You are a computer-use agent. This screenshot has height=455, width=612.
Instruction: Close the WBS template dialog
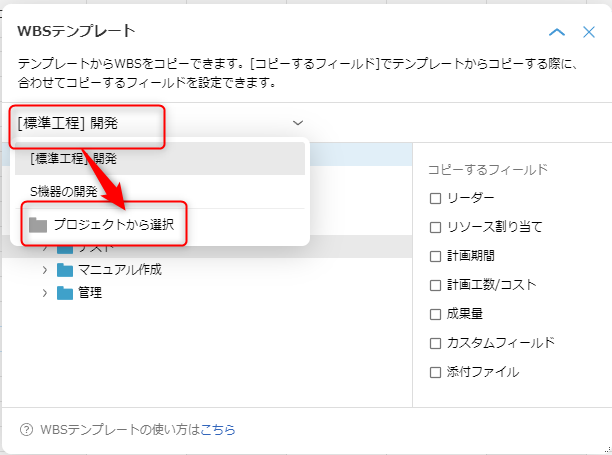589,32
